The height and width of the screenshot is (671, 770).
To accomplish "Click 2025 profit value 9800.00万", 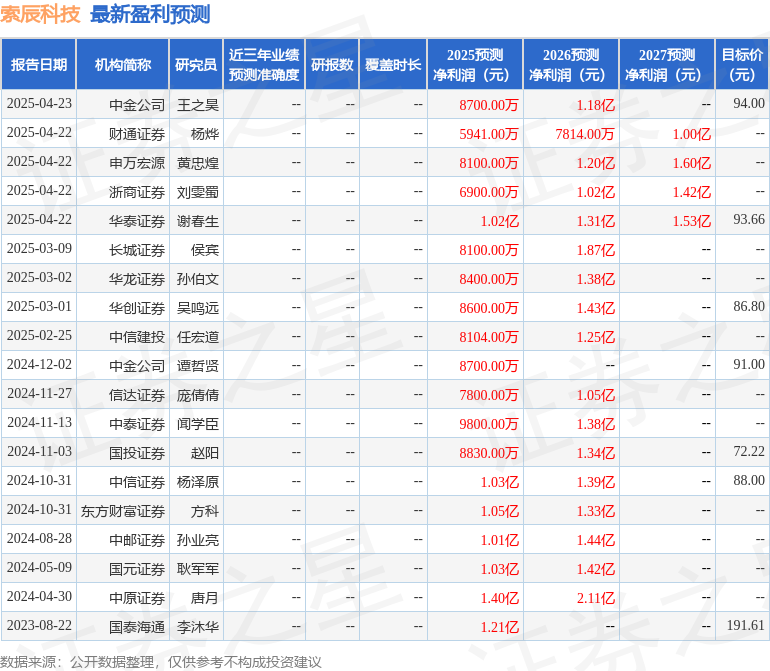I will coord(489,423).
